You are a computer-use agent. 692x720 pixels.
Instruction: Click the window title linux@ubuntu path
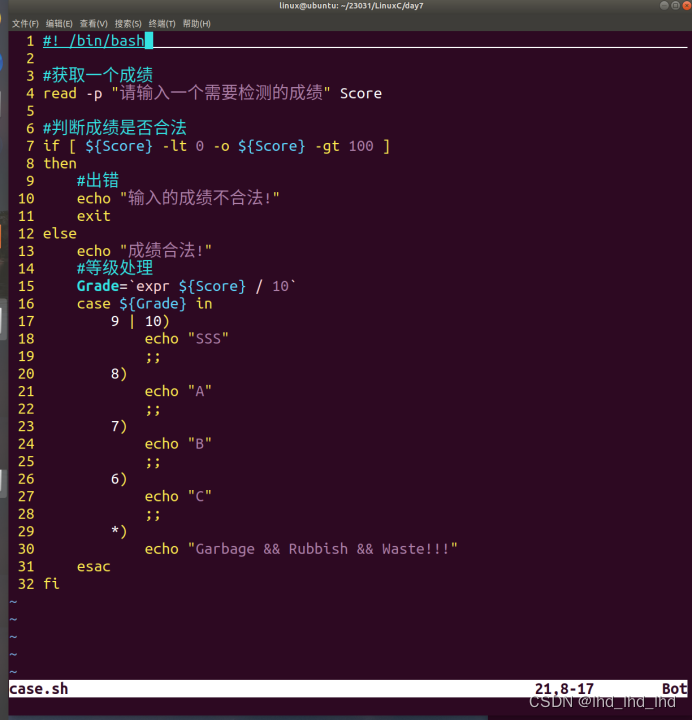coord(351,6)
